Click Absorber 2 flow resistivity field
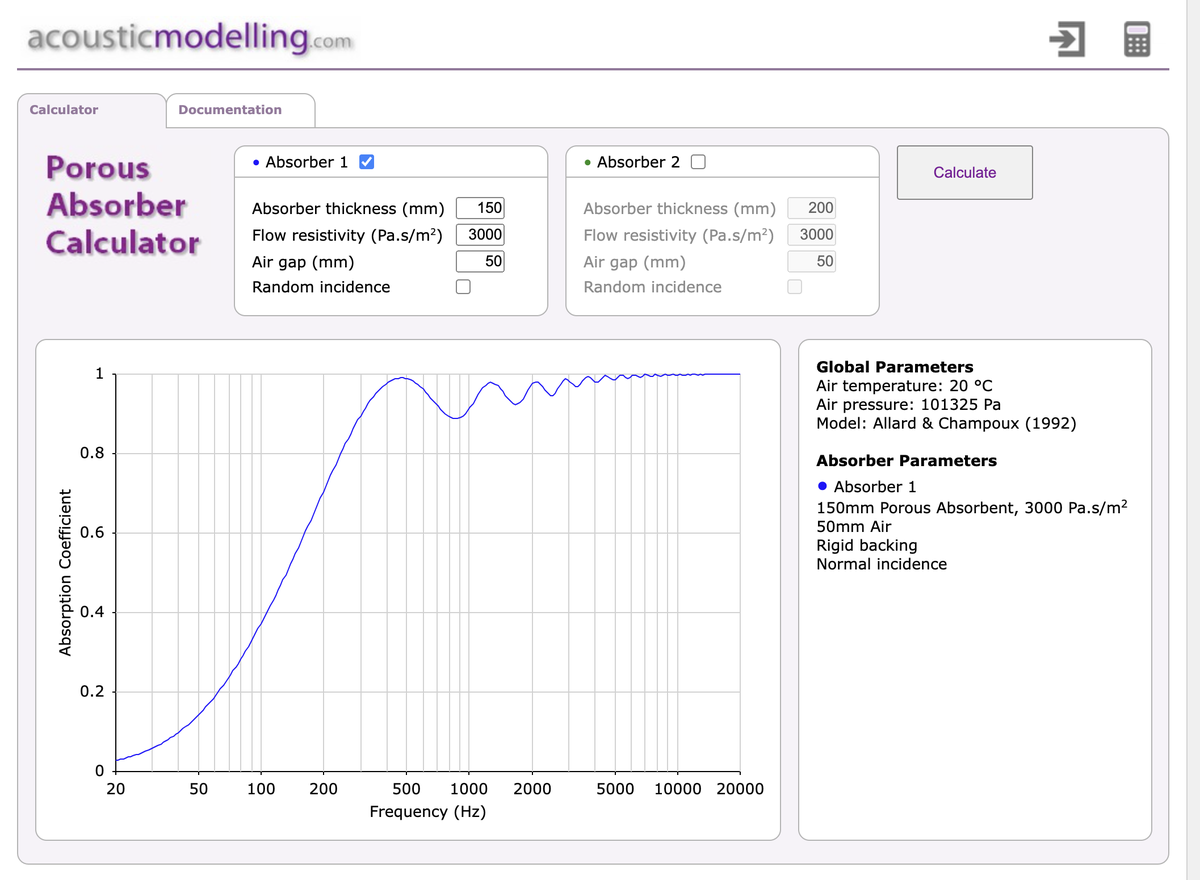Screen dimensions: 1200x880 [811, 235]
